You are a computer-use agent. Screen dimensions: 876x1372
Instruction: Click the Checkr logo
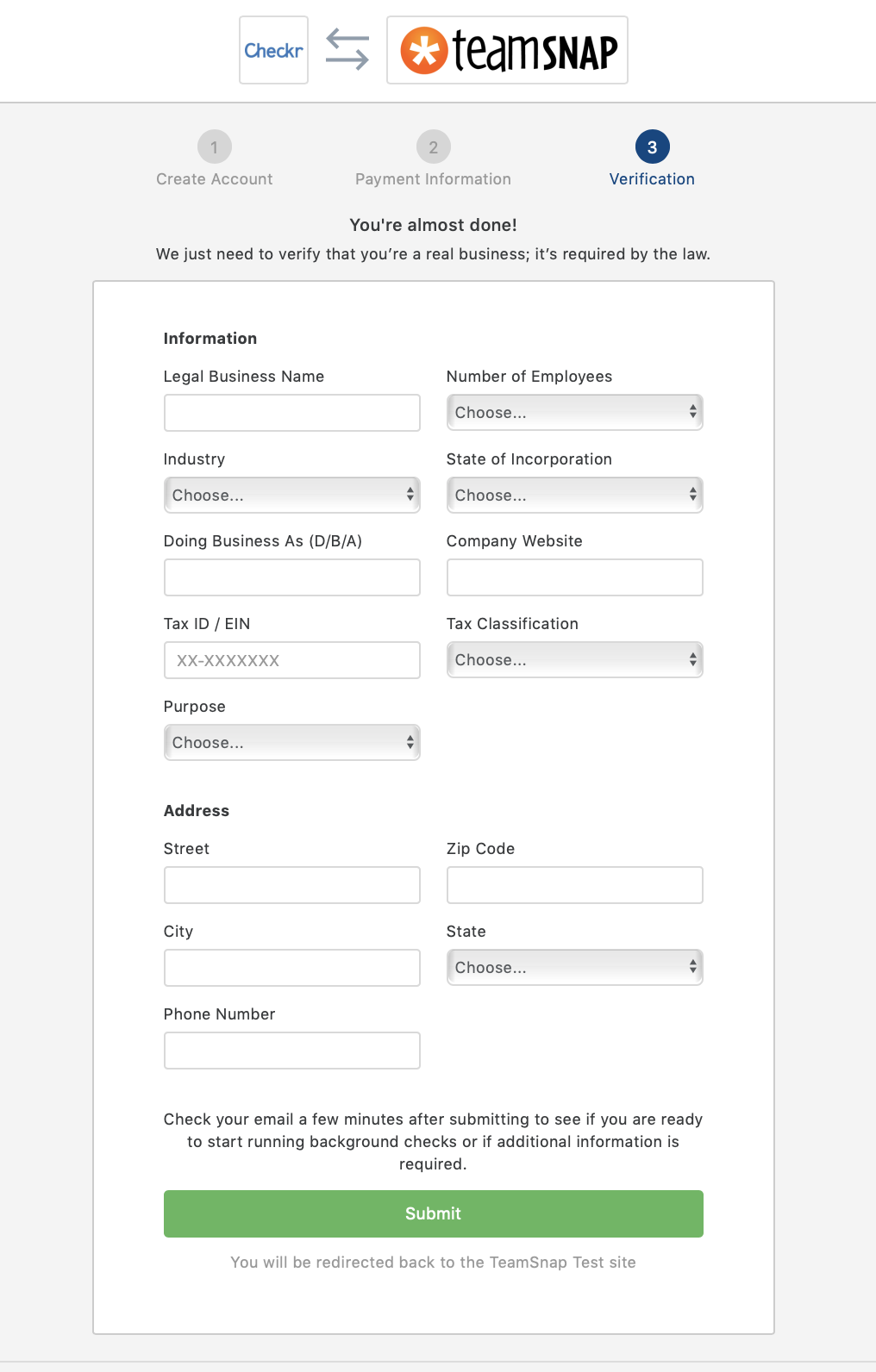[x=273, y=50]
